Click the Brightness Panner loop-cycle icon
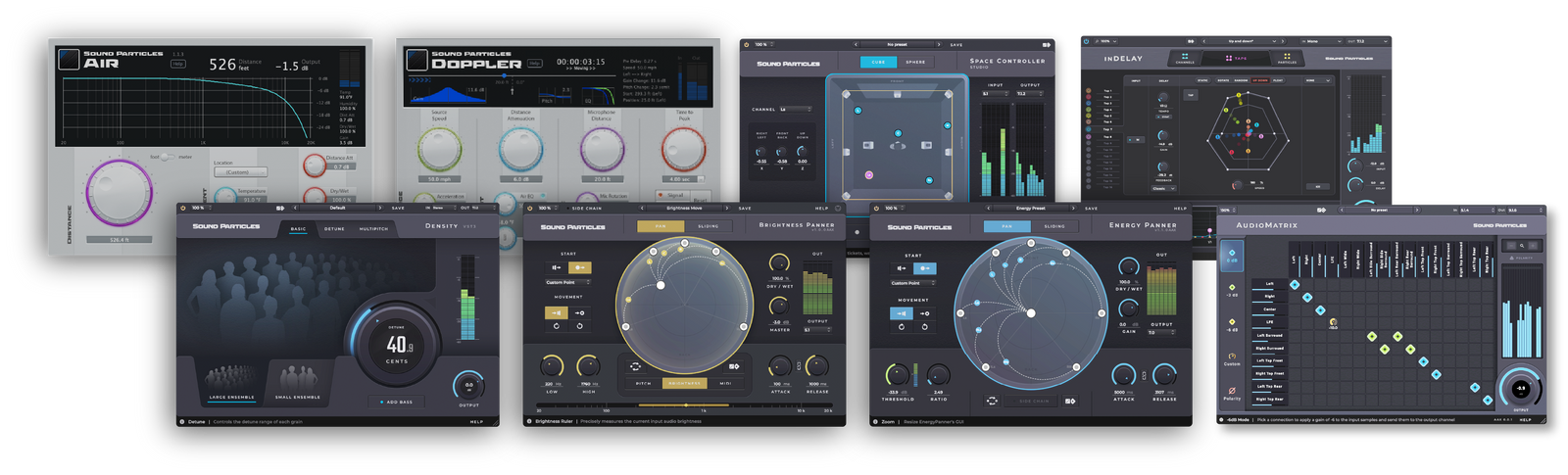1568x475 pixels. click(635, 366)
